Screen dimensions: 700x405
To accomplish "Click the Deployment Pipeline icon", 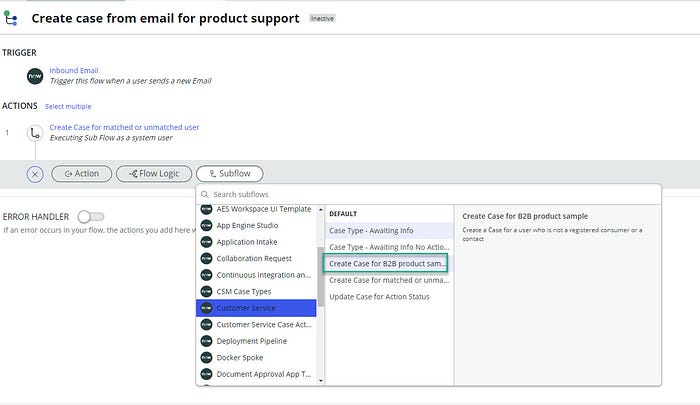I will point(205,341).
